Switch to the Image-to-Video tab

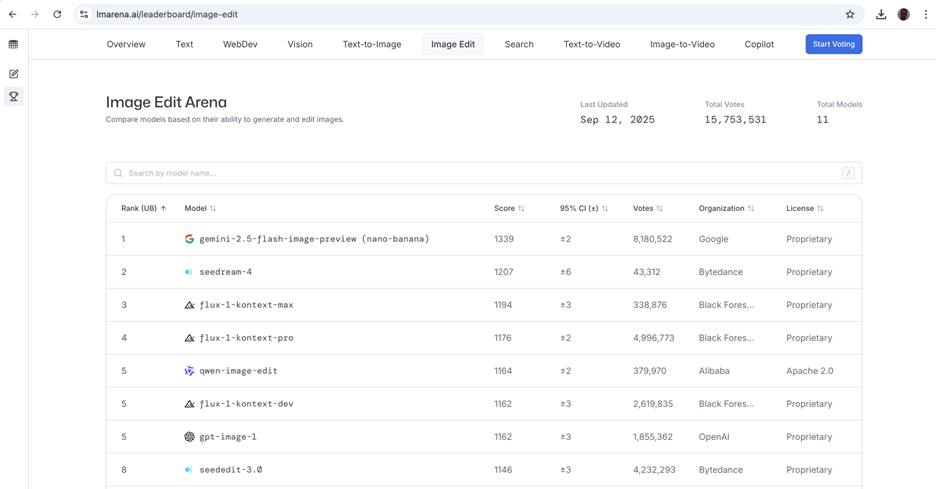[x=682, y=44]
